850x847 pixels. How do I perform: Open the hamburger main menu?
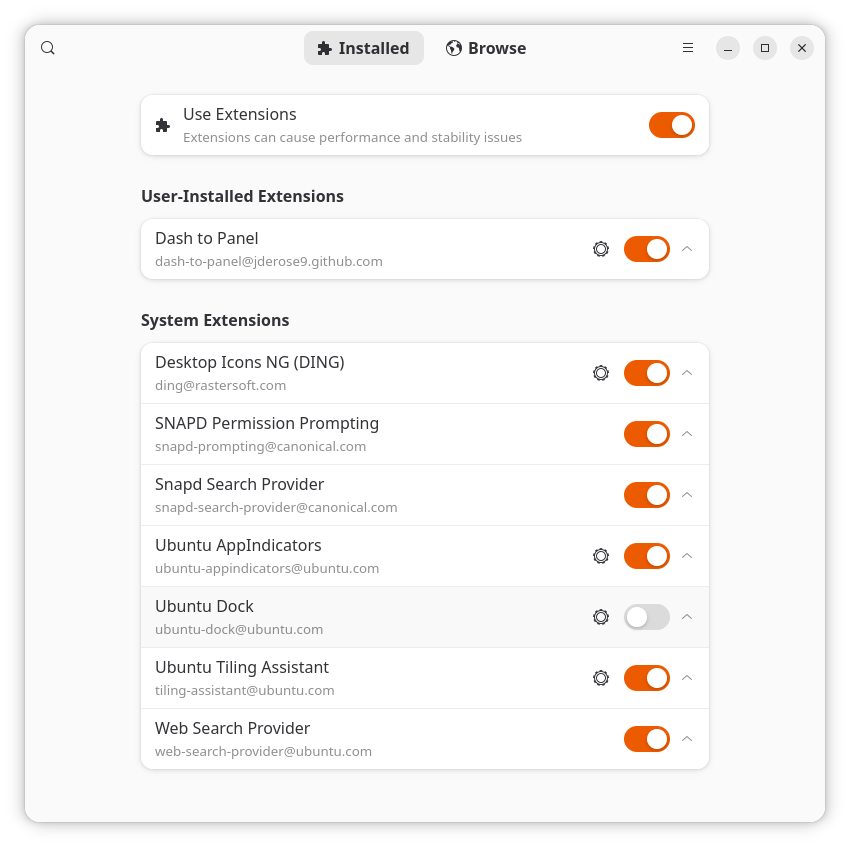pos(688,48)
